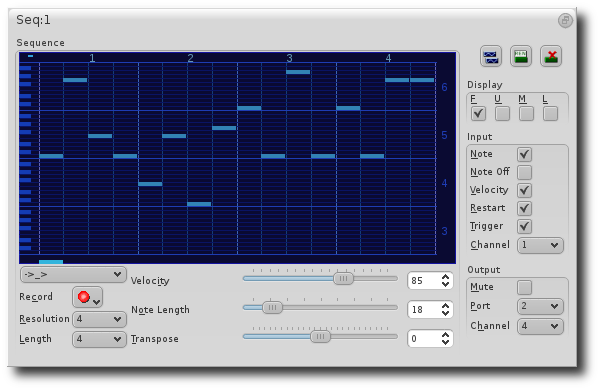Click the clone sequencer module icon
This screenshot has width=600, height=390.
(x=491, y=56)
